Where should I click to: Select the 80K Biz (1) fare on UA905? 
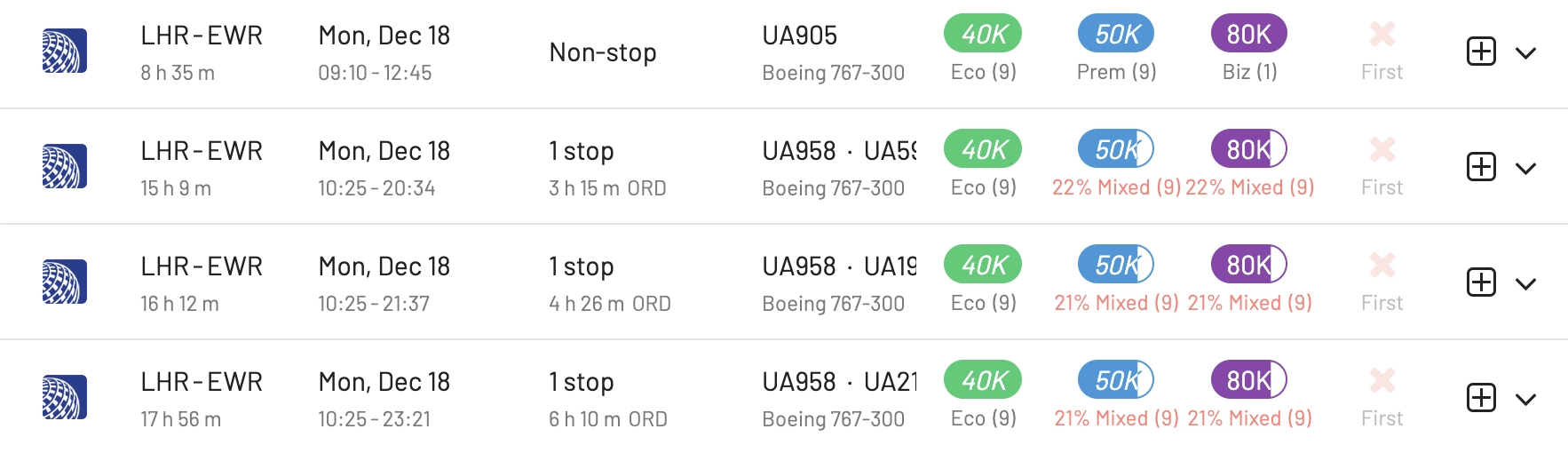pos(1249,34)
